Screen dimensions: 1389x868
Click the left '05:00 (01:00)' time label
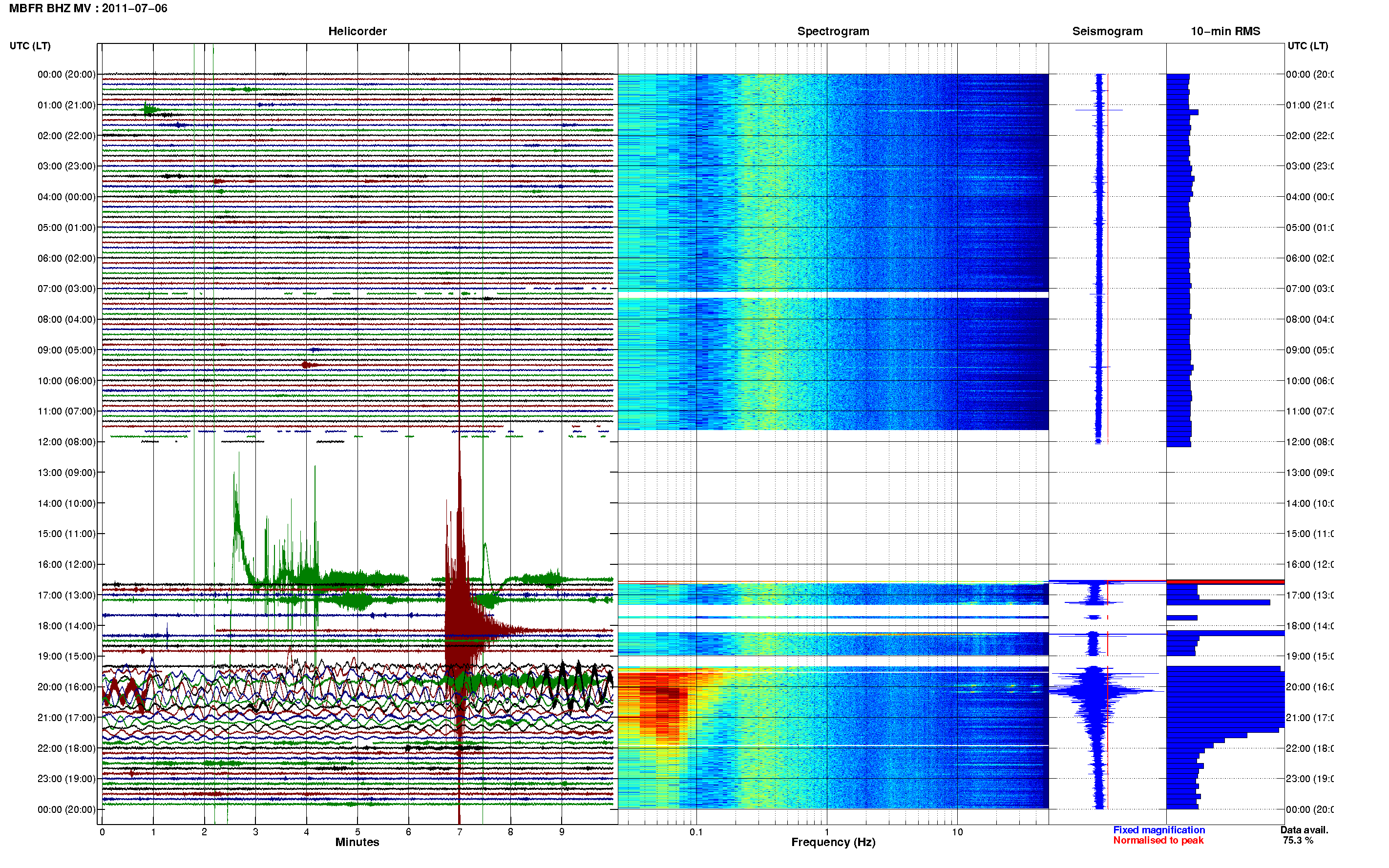pyautogui.click(x=66, y=227)
